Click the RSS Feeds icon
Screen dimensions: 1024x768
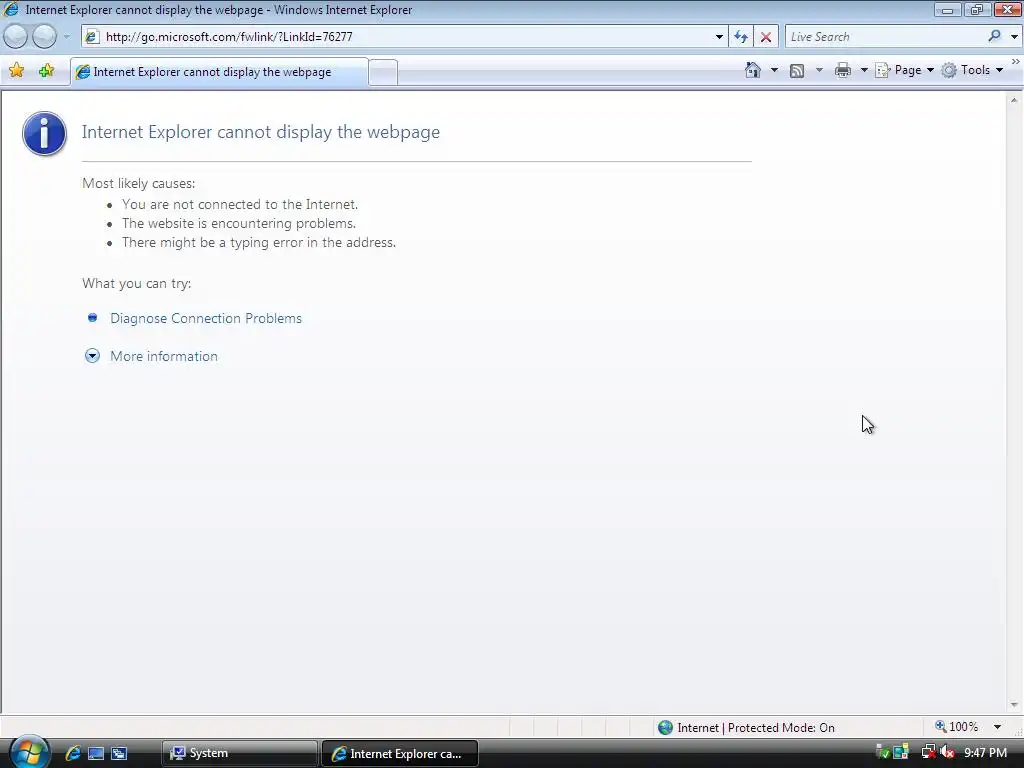797,71
